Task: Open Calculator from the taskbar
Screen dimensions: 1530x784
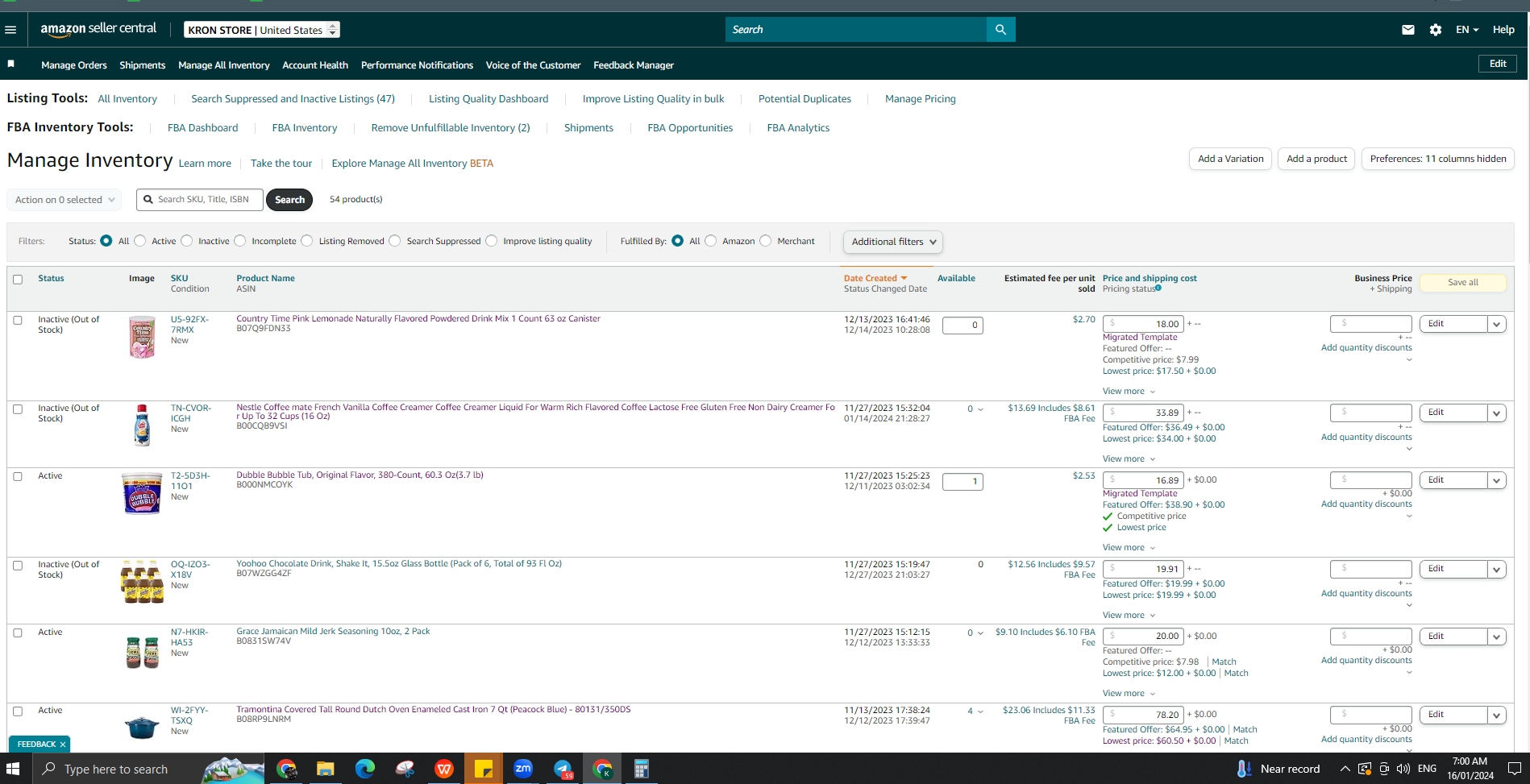Action: pos(642,769)
